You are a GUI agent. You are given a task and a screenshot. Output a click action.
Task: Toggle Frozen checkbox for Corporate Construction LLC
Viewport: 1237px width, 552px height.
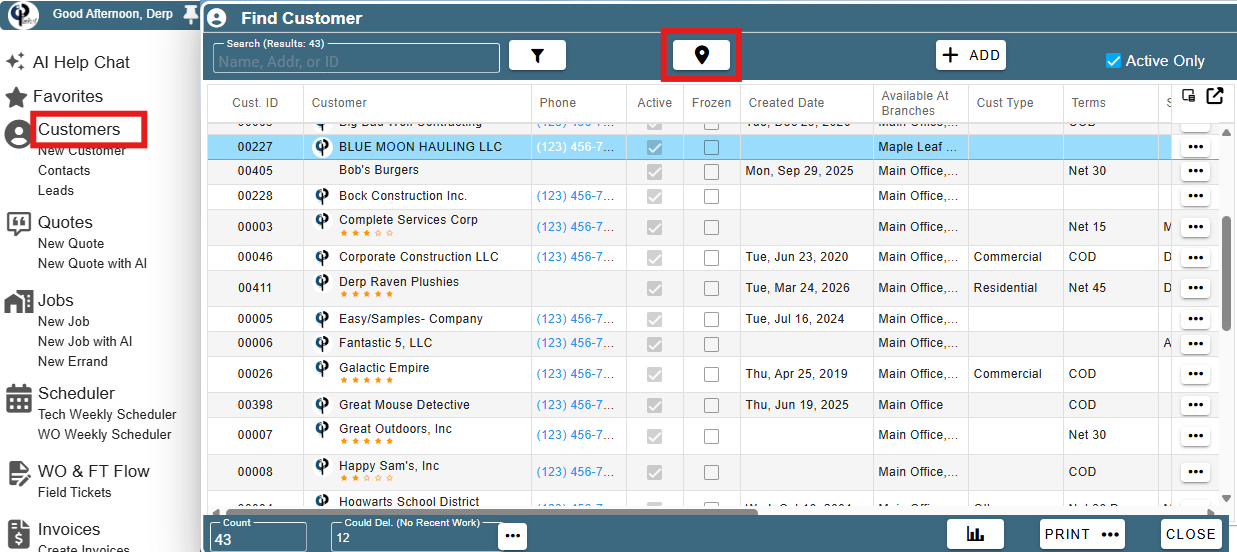tap(711, 257)
